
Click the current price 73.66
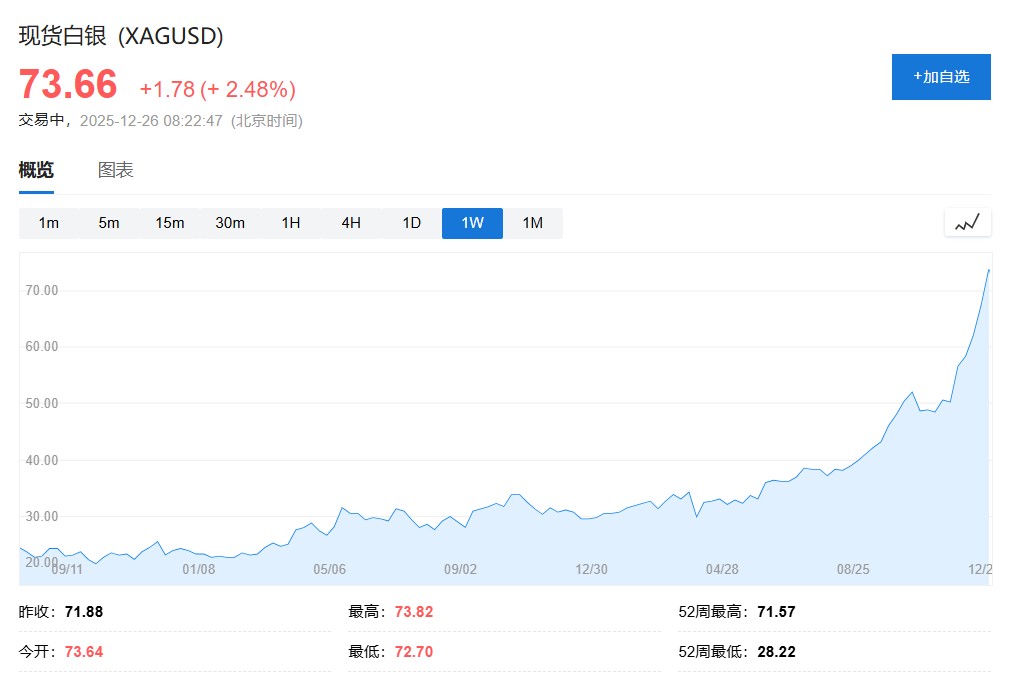pyautogui.click(x=68, y=84)
